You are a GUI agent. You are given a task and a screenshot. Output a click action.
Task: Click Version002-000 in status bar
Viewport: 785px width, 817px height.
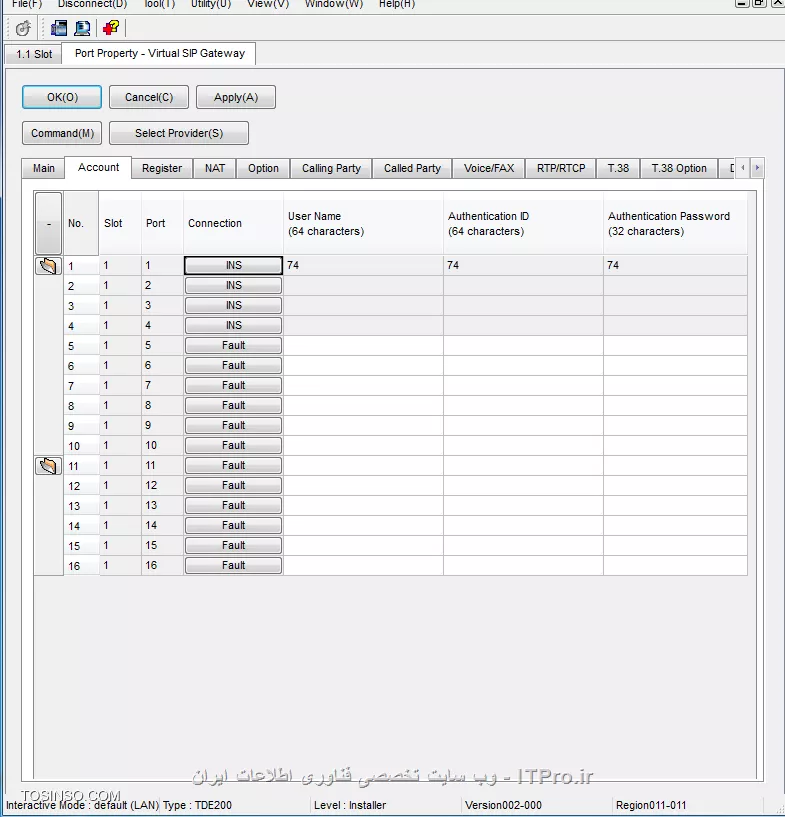503,806
